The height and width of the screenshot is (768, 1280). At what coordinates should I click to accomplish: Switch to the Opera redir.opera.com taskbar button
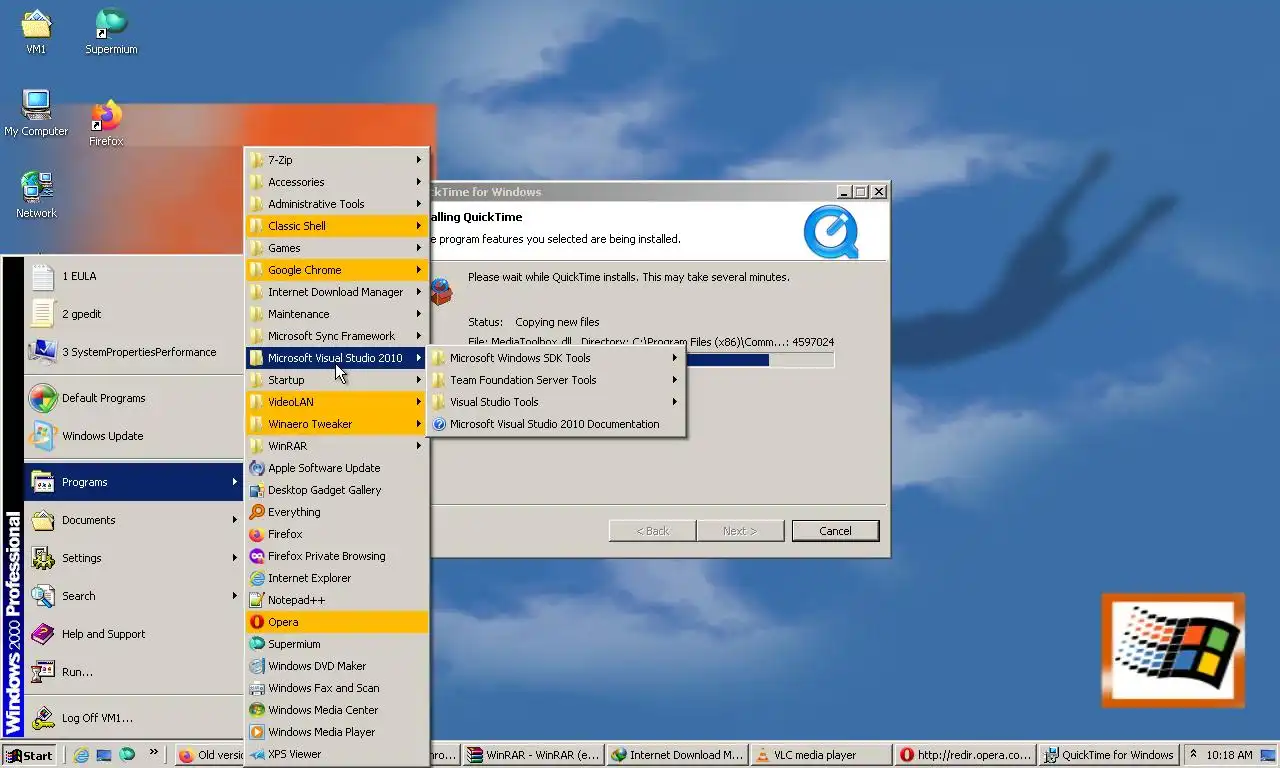(964, 755)
